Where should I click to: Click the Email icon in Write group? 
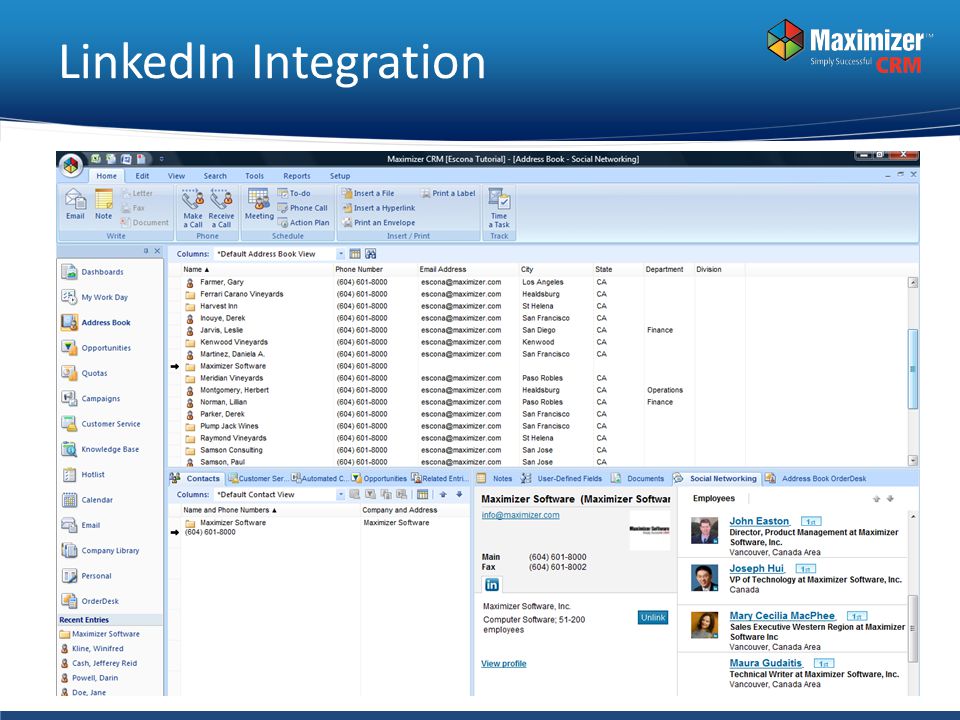click(75, 204)
